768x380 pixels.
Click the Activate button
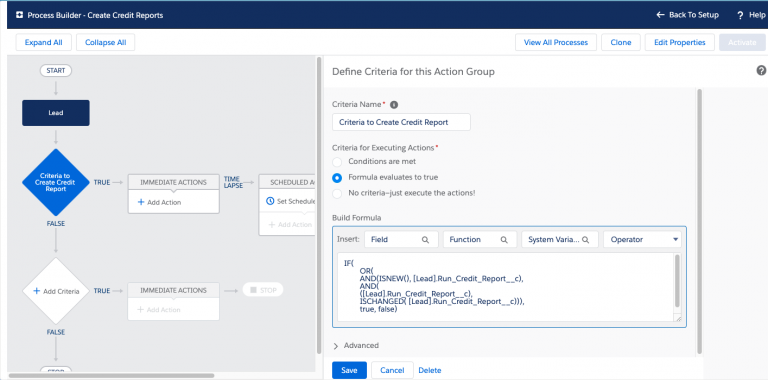coord(742,43)
